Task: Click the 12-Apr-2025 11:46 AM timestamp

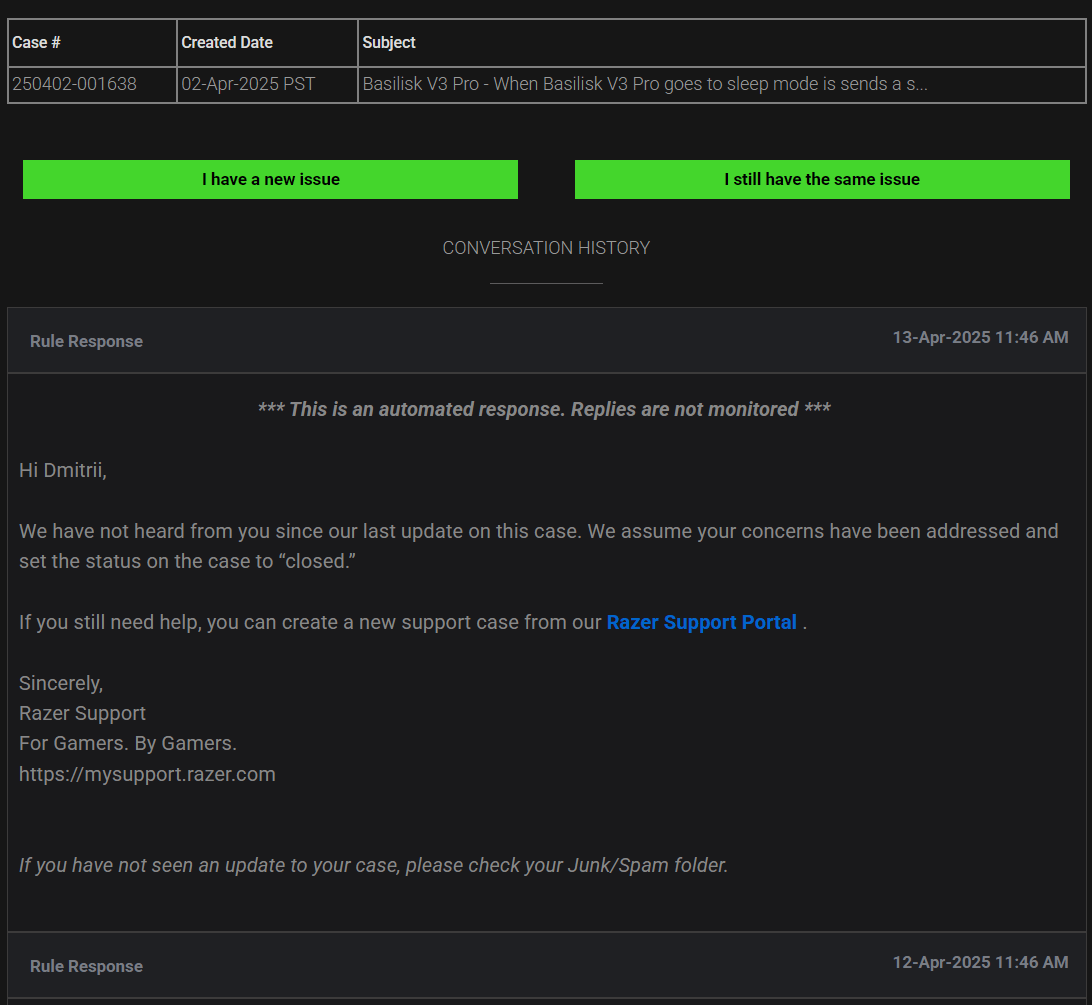Action: (980, 962)
